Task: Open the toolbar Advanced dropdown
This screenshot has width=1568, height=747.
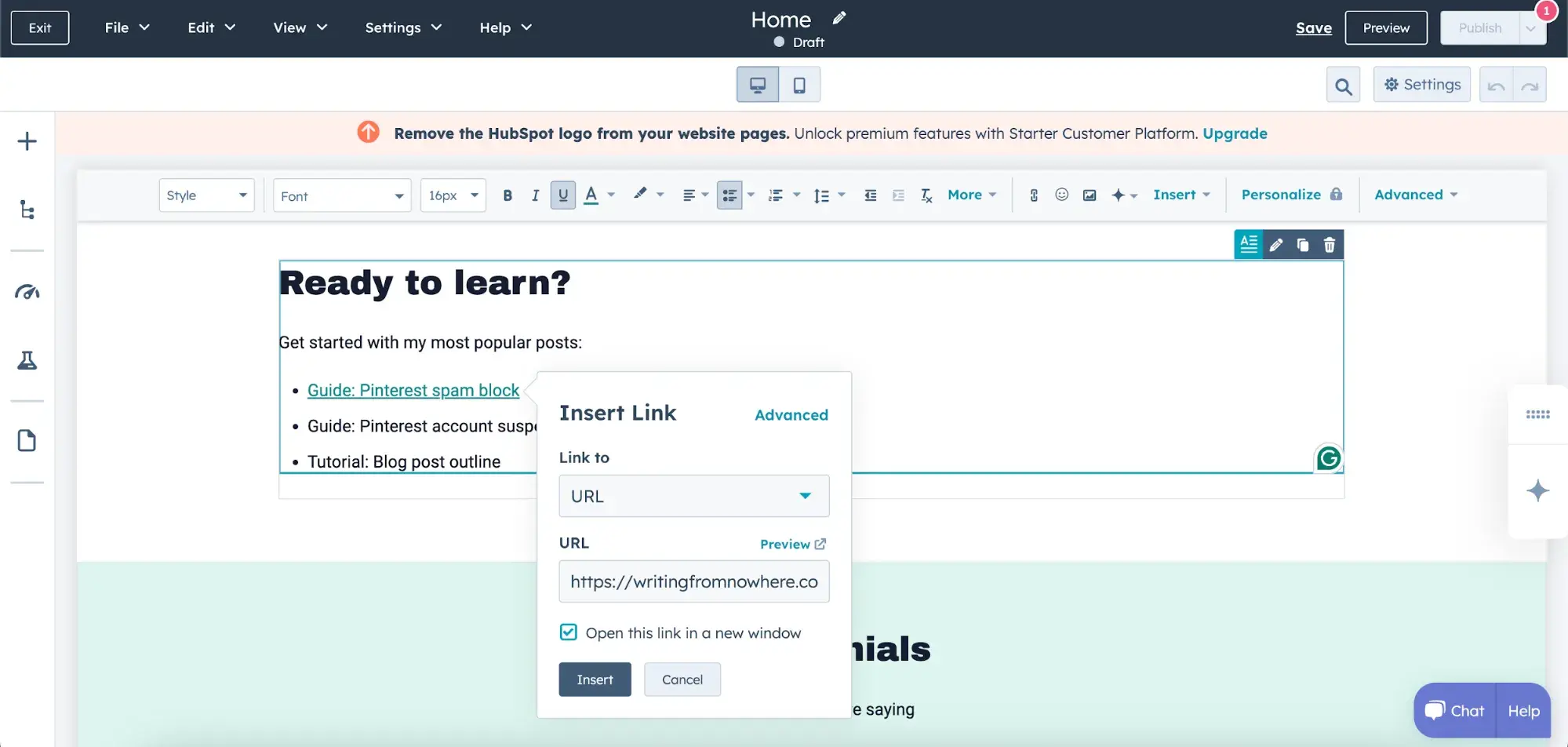Action: pyautogui.click(x=1416, y=195)
